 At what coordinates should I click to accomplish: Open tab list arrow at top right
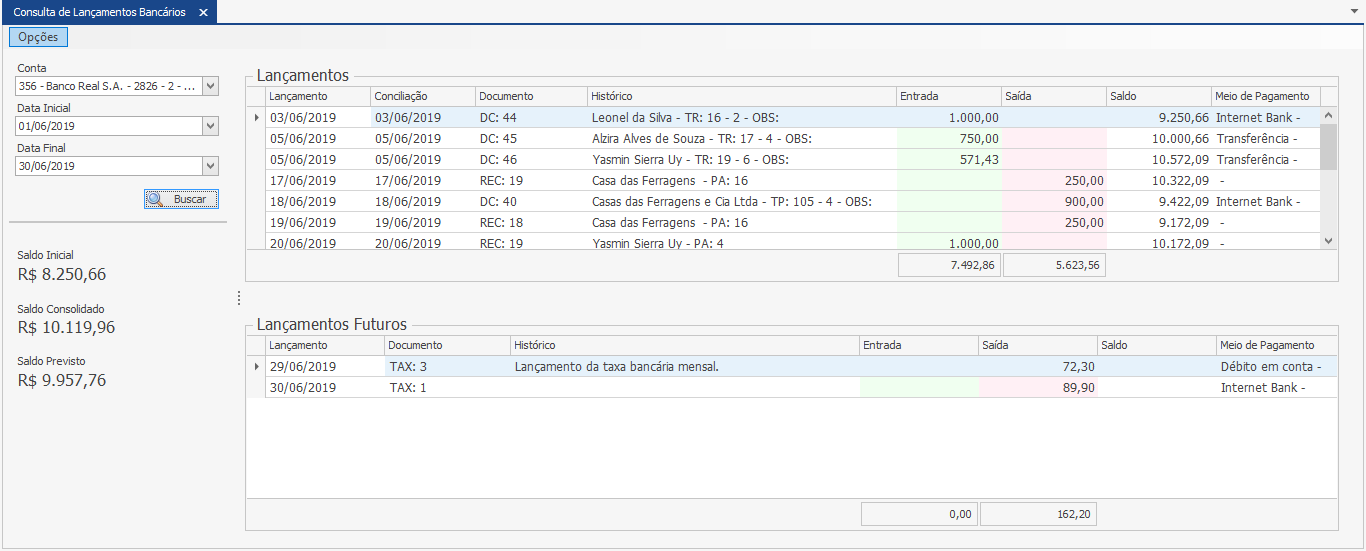tap(1353, 8)
